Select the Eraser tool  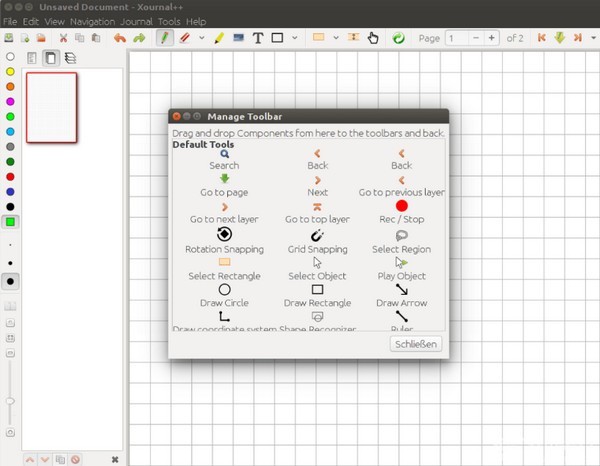point(184,38)
